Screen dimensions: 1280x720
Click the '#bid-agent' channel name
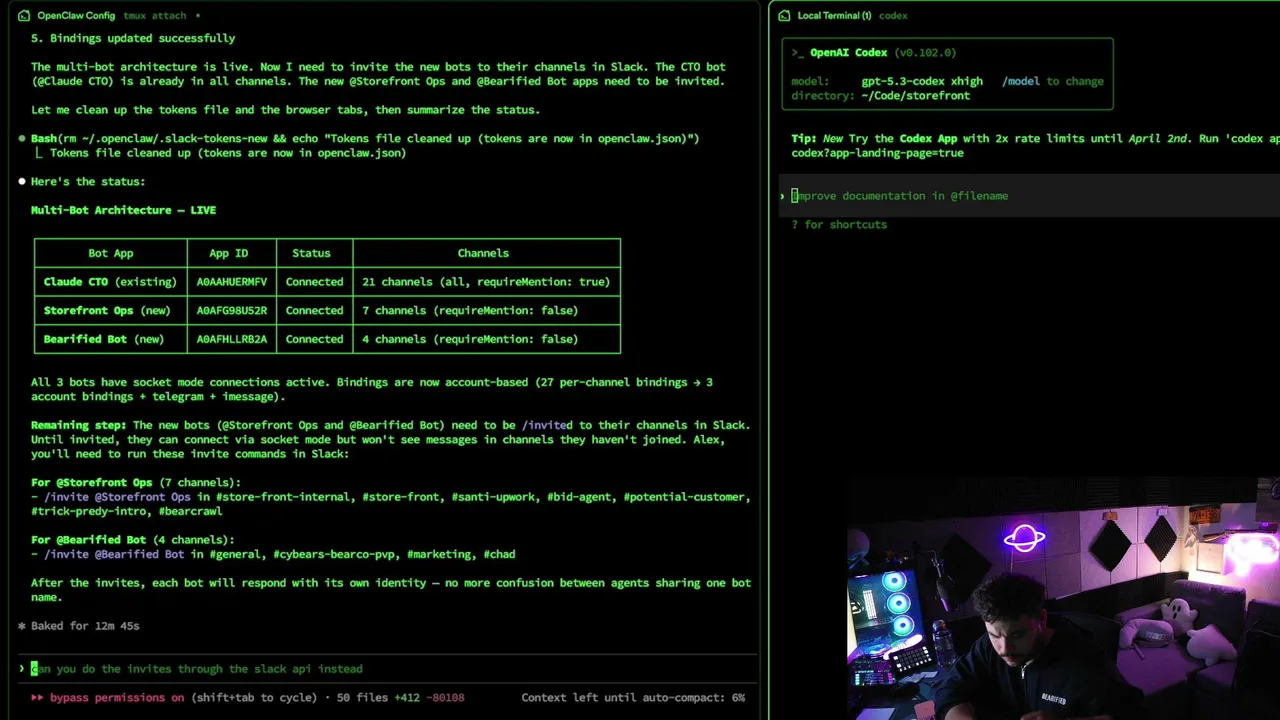(579, 497)
